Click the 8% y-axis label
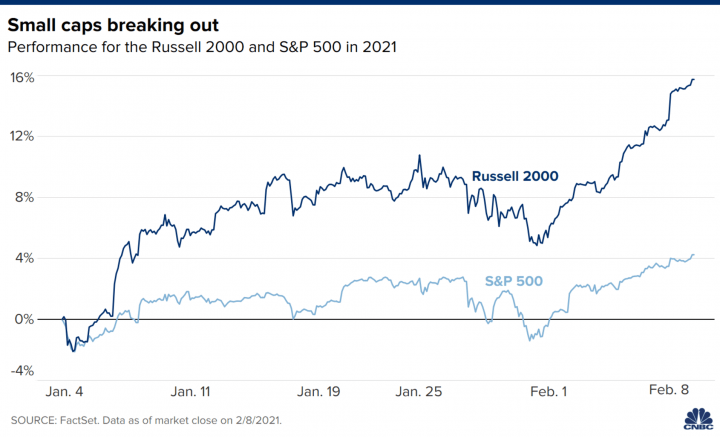 (x=25, y=197)
